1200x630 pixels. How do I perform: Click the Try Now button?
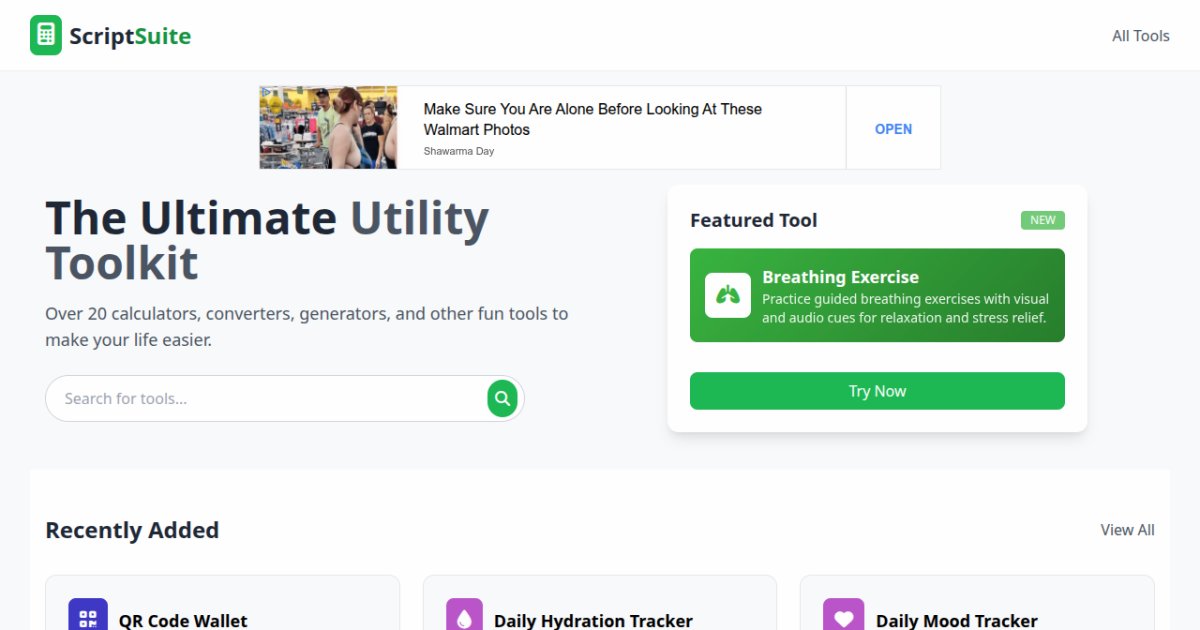[877, 391]
